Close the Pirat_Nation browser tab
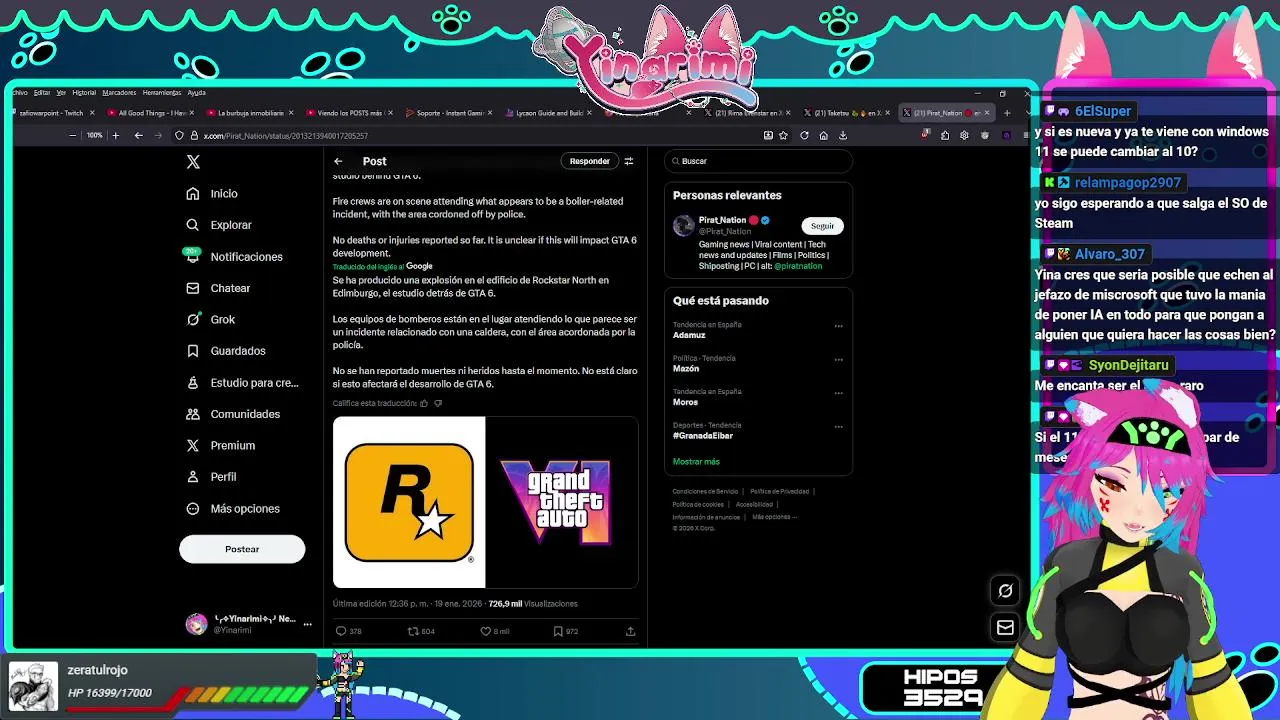Screen dimensions: 1280x720 tap(987, 113)
